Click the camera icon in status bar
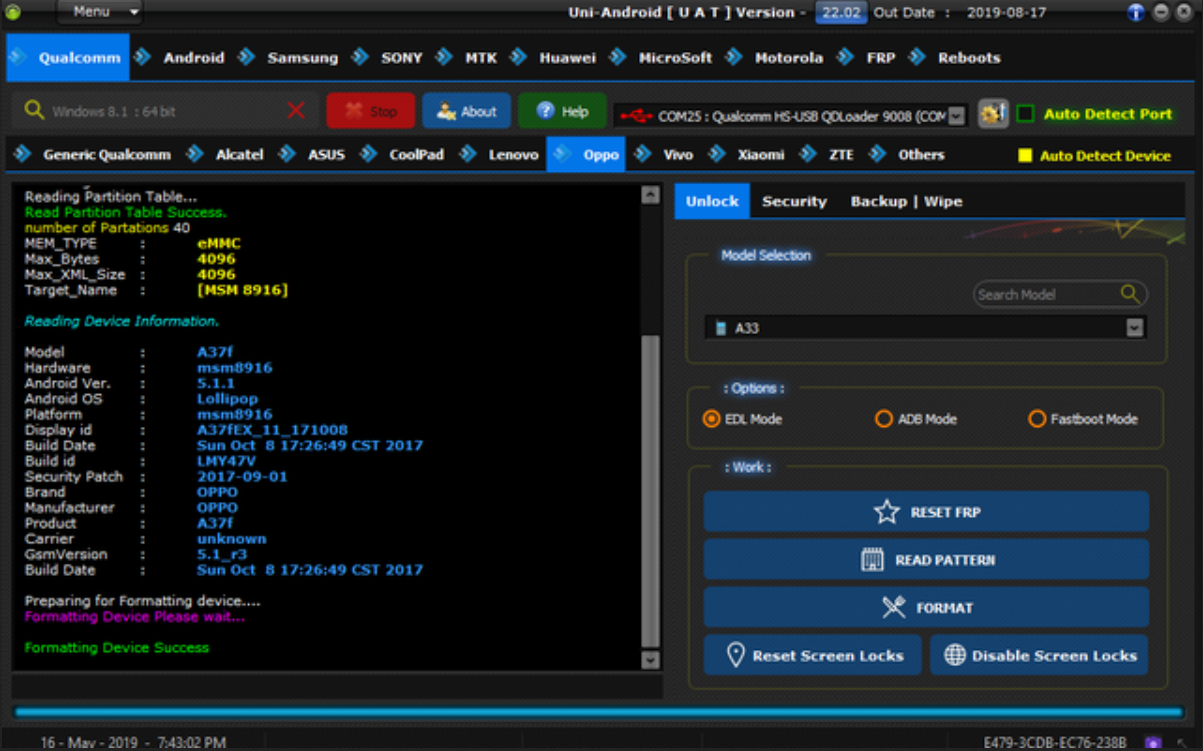 pyautogui.click(x=1153, y=743)
